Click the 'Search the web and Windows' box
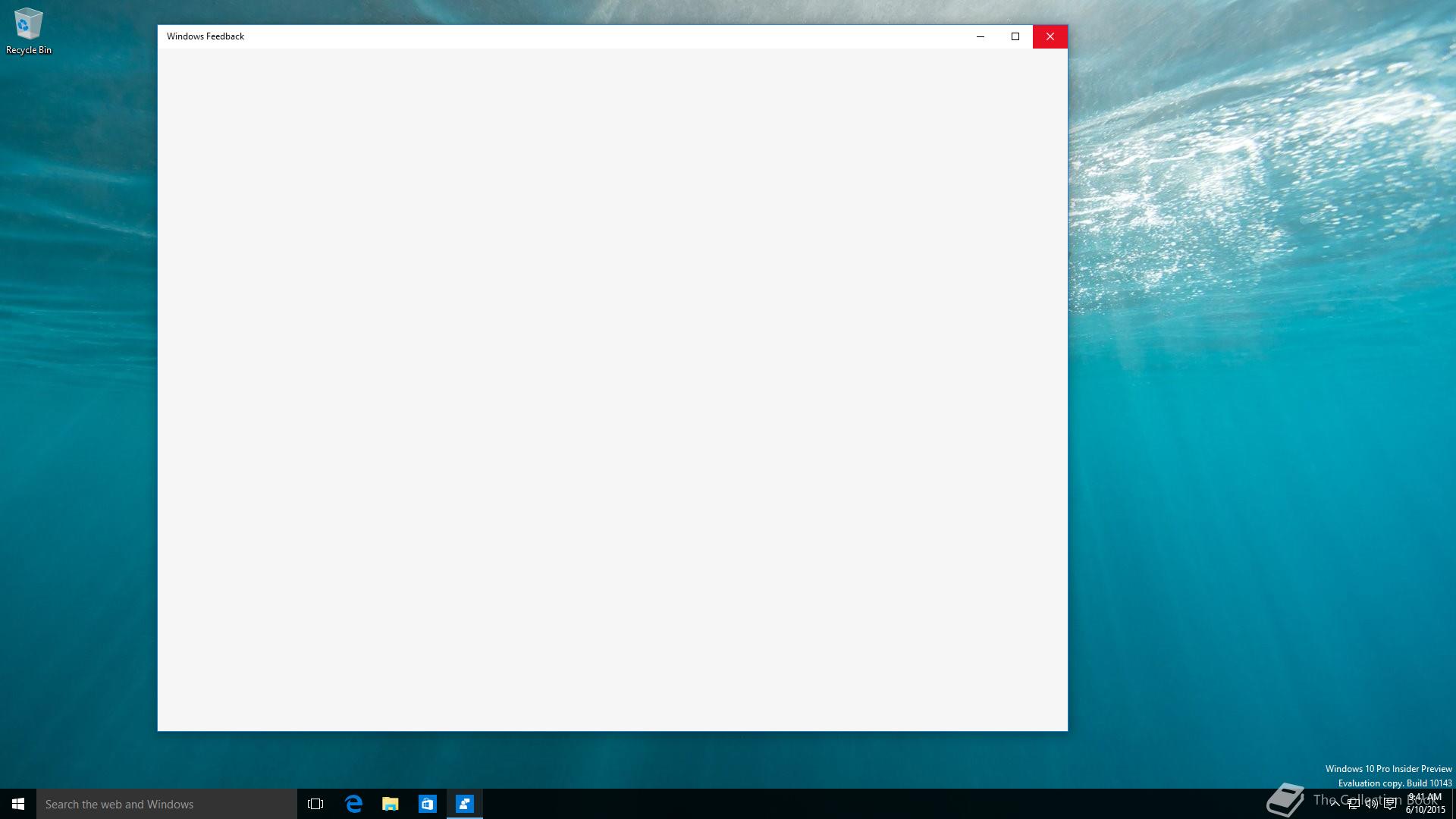 167,804
